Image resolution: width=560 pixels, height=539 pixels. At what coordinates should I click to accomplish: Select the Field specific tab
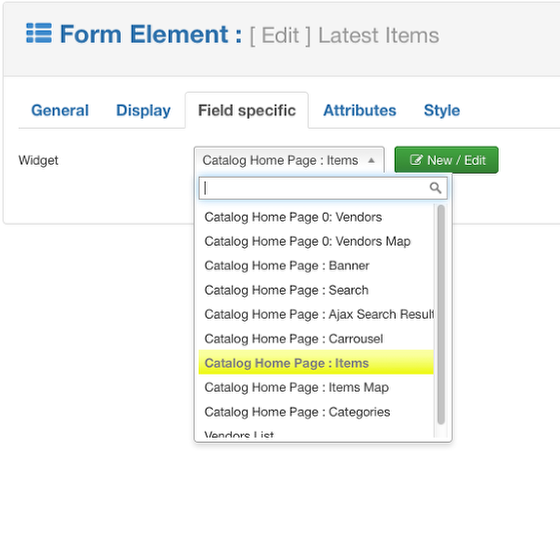point(247,110)
